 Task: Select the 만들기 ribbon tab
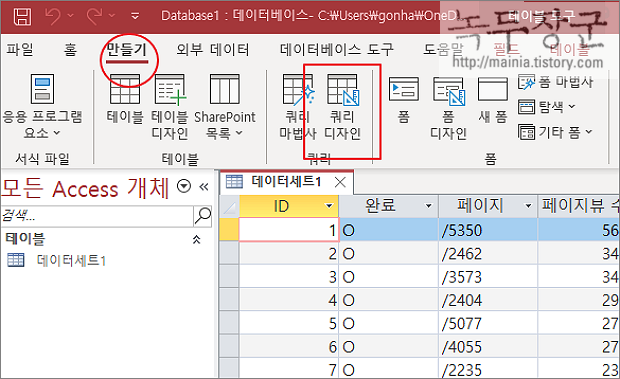click(127, 50)
